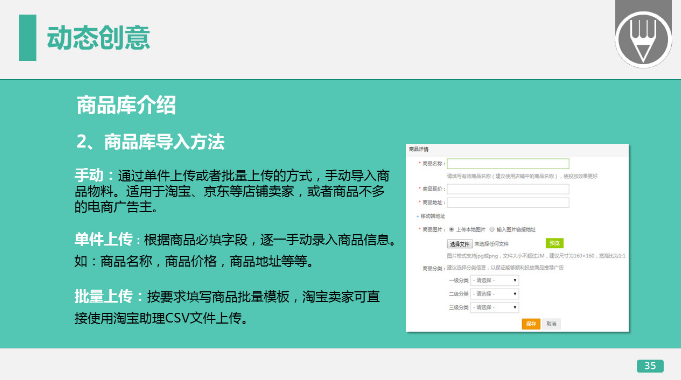This screenshot has width=681, height=380.
Task: Click the pencil logo icon
Action: point(643,39)
